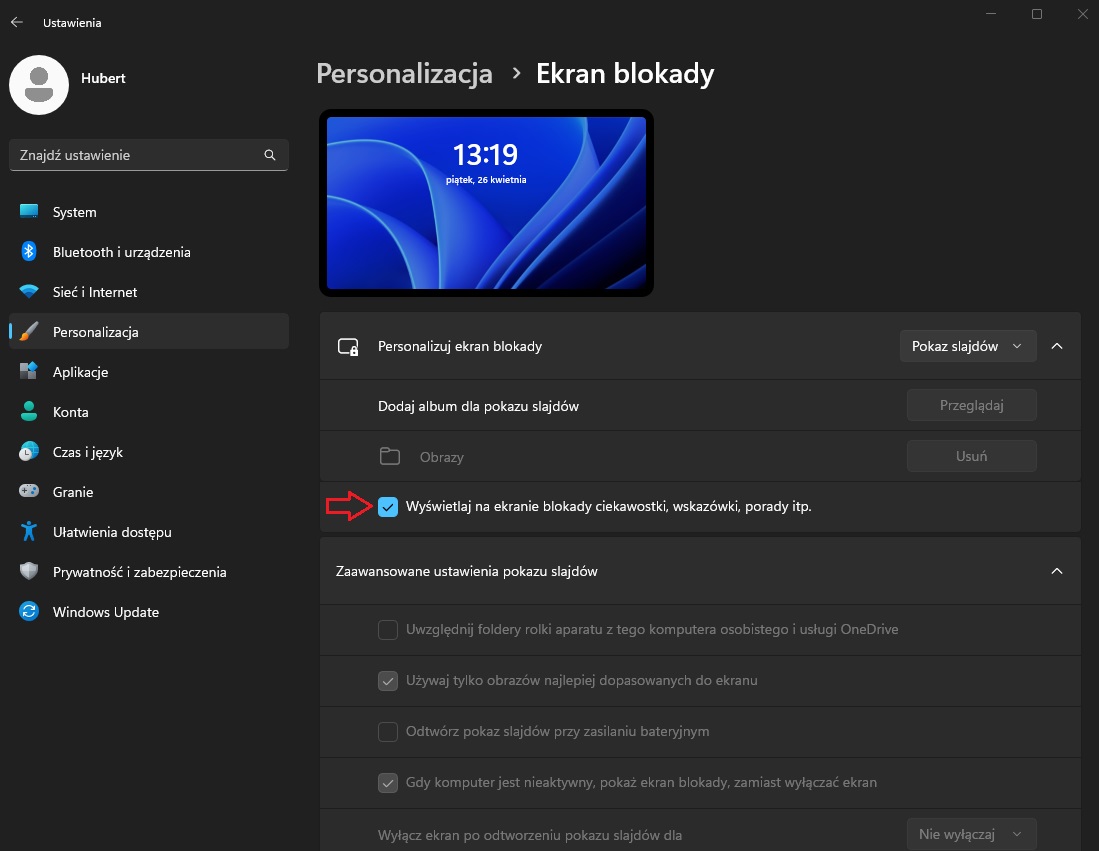Toggle slideshow on battery power checkbox
This screenshot has height=851, width=1099.
click(x=388, y=732)
